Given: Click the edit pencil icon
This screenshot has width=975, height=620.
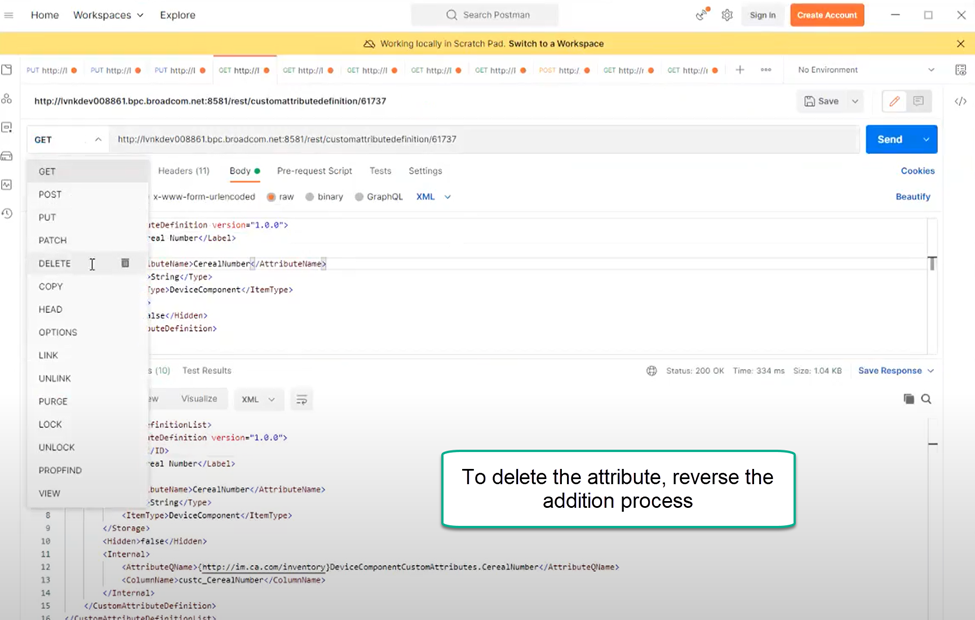Looking at the screenshot, I should click(x=894, y=101).
